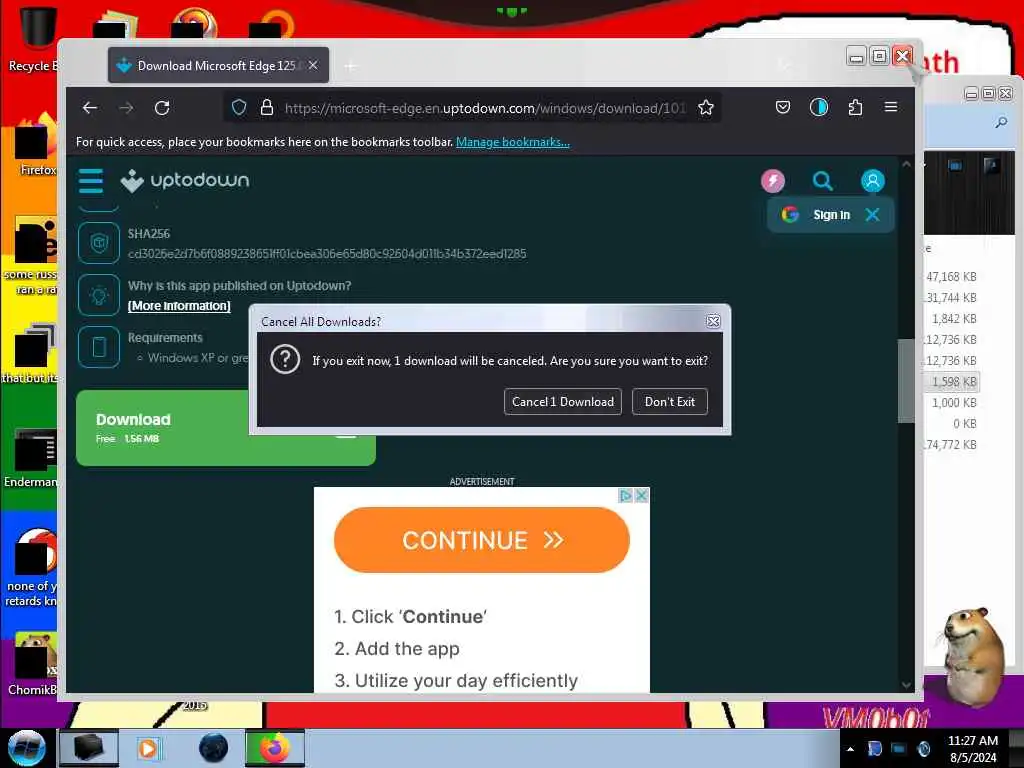1024x768 pixels.
Task: Open Uptodown search magnifier icon
Action: (823, 181)
